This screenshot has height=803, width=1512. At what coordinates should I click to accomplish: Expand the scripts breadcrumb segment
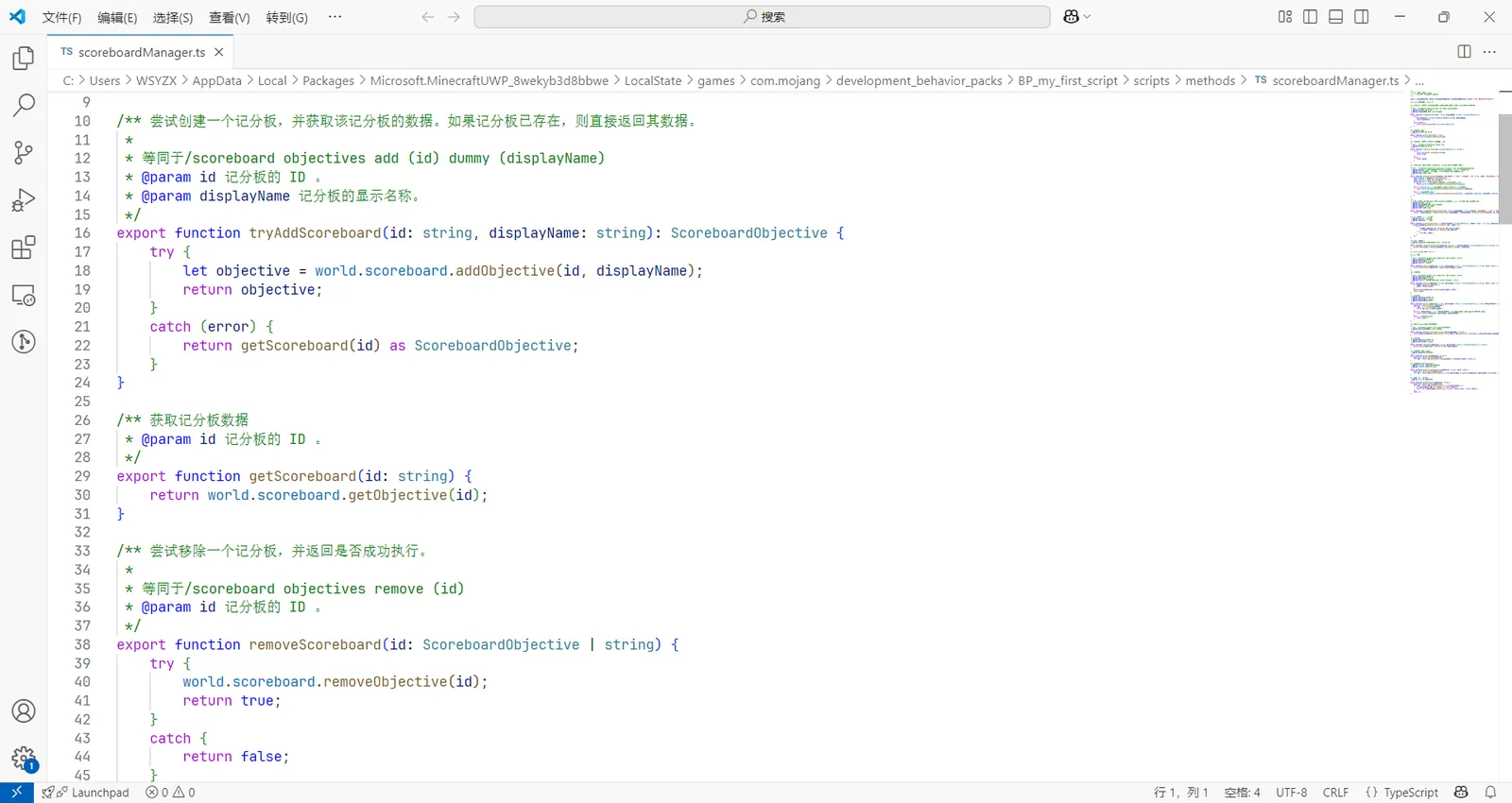coord(1151,81)
